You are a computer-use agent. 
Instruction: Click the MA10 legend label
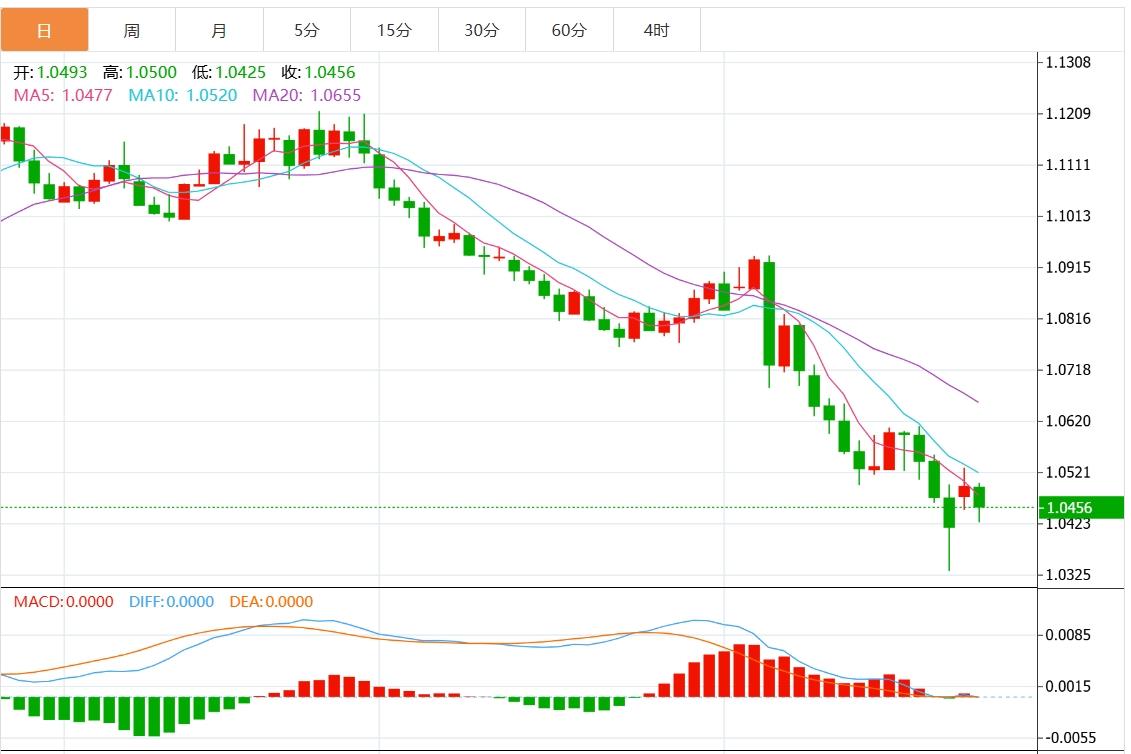click(x=182, y=95)
